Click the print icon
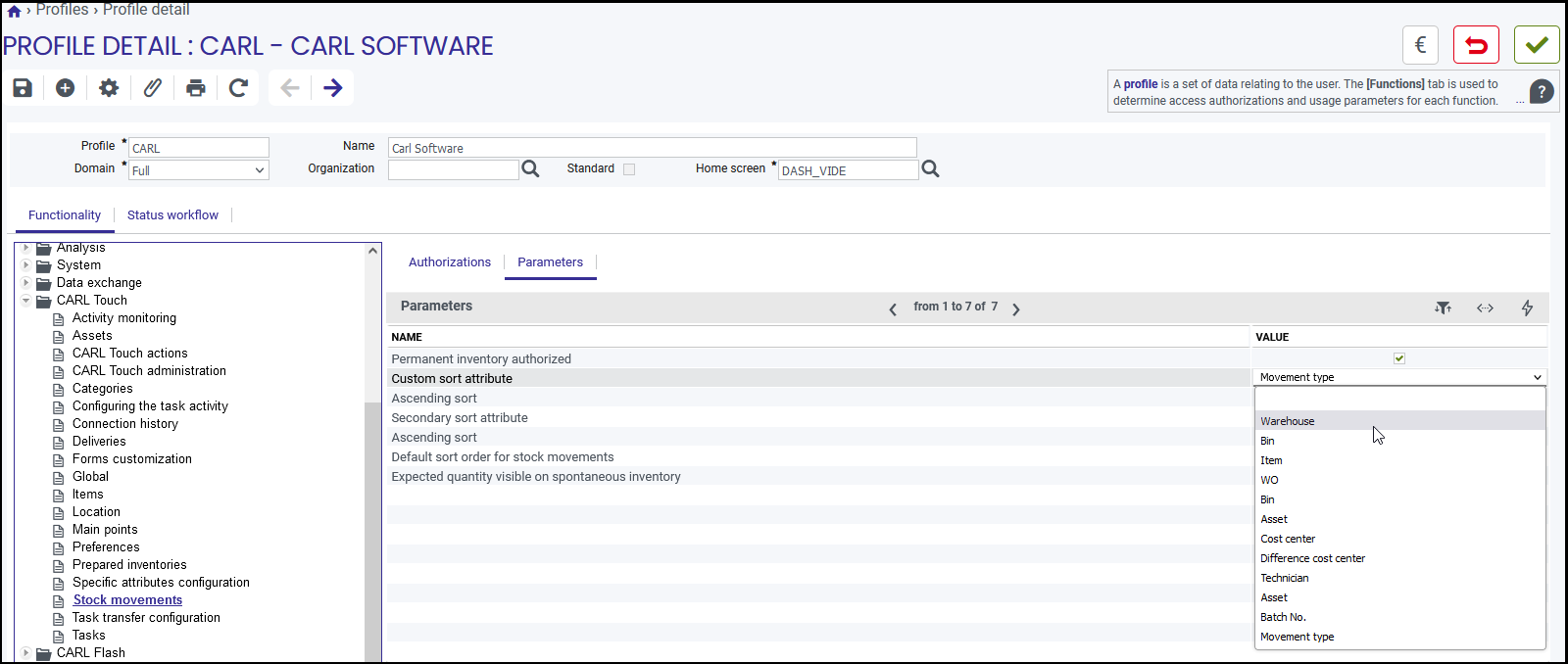Viewport: 1568px width, 664px height. (196, 88)
